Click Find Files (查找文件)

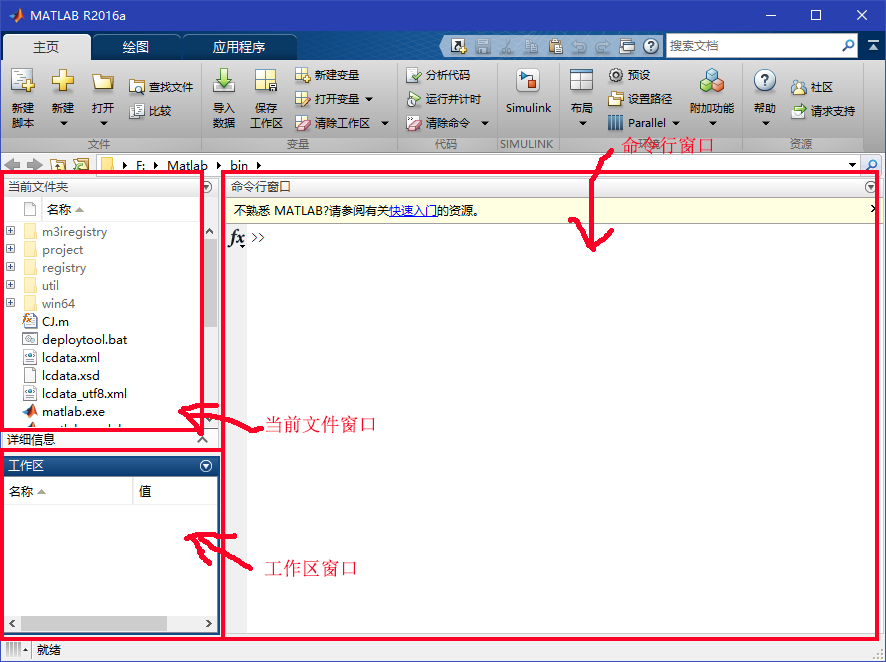click(x=161, y=87)
